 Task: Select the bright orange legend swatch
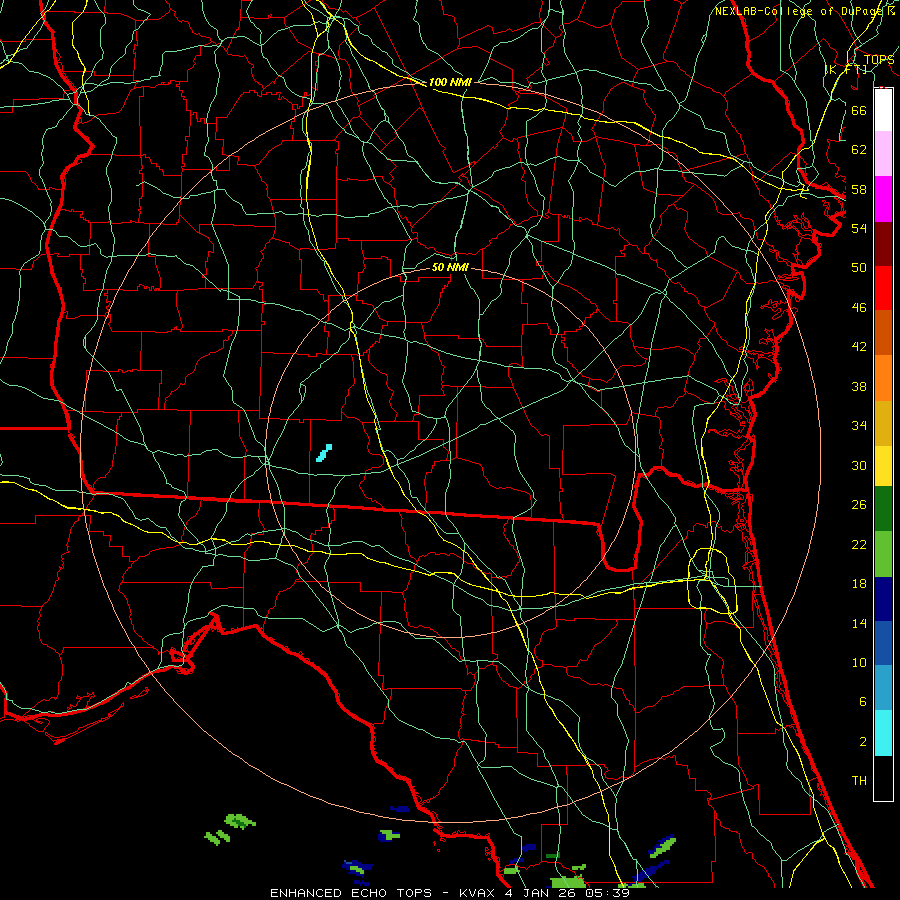pos(883,378)
